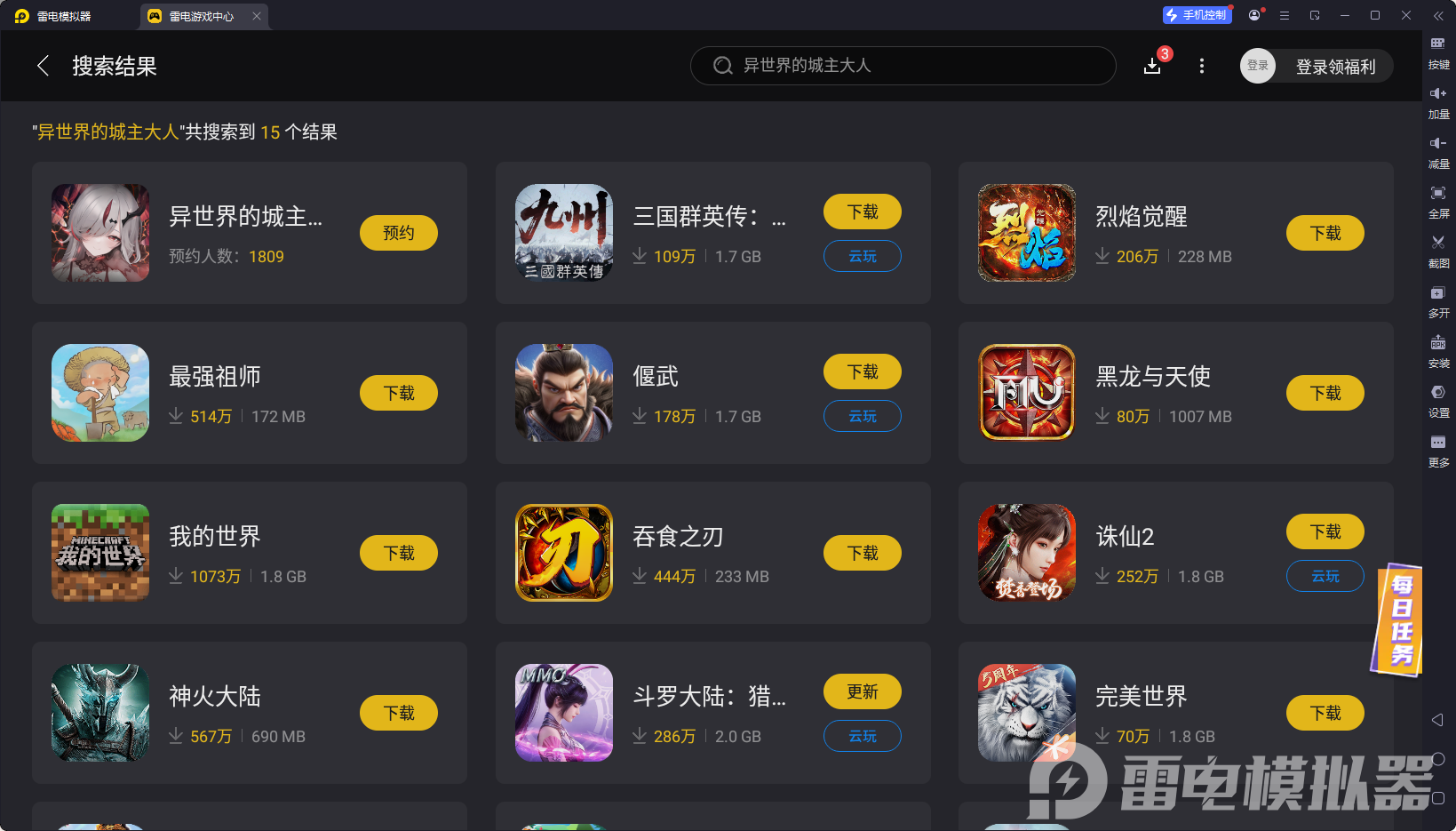Open the 每日任务 daily task banner
Screen dimensions: 1456x831
[1401, 619]
